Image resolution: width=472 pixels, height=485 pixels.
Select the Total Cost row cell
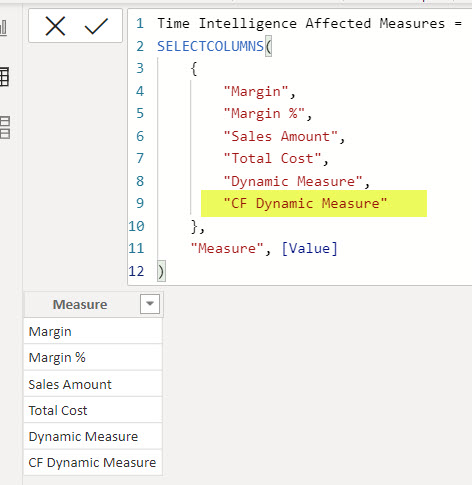(93, 410)
